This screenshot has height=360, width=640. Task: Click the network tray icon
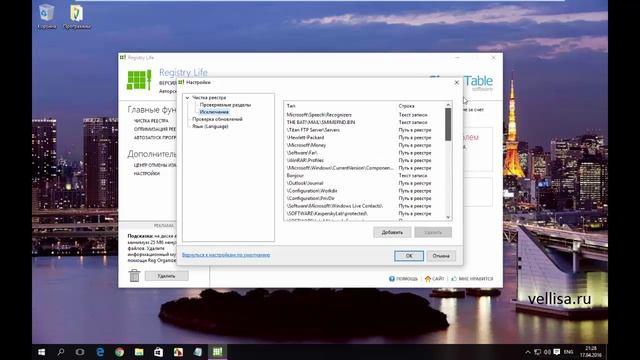(537, 352)
